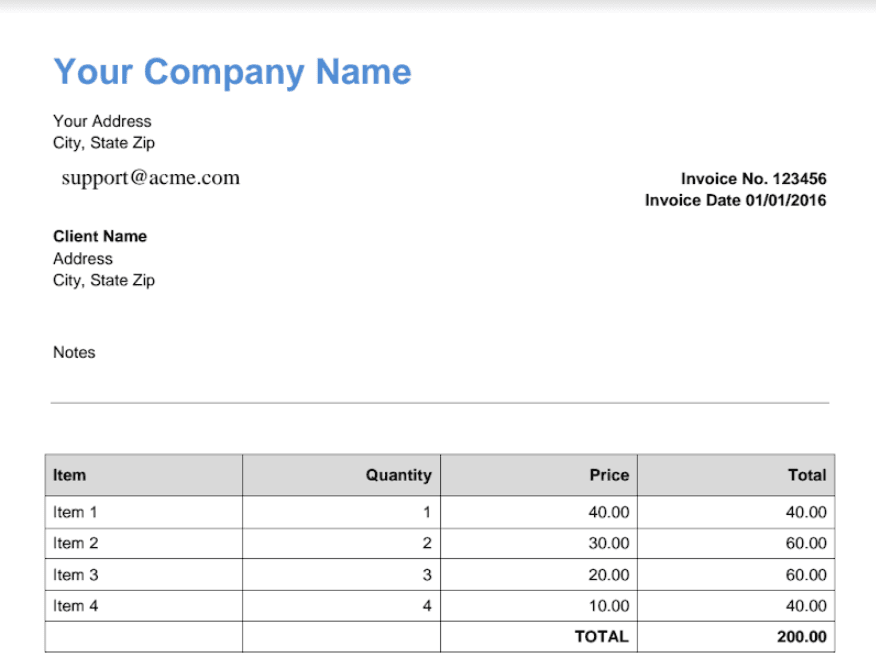876x667 pixels.
Task: Click the "Price" column header
Action: 609,475
